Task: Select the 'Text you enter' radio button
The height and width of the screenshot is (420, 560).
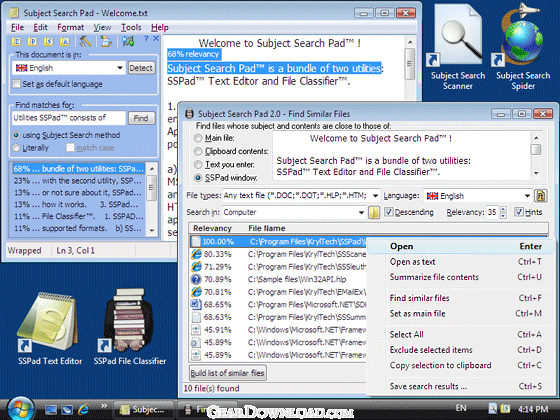Action: point(198,164)
